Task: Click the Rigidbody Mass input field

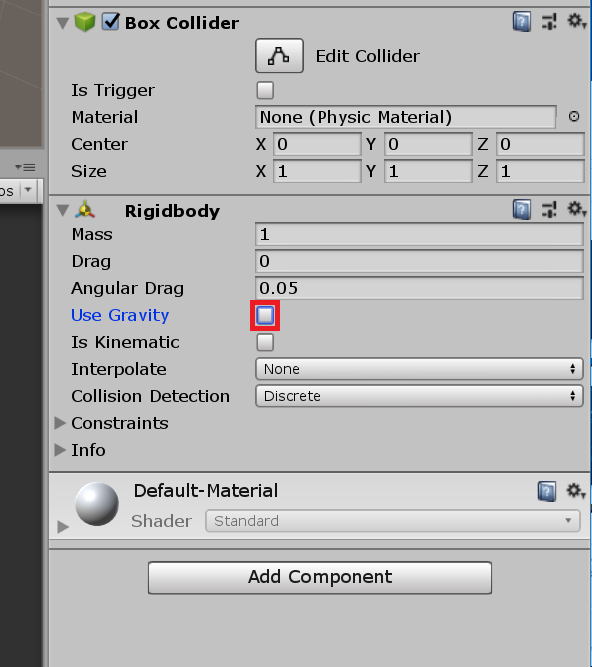Action: [419, 234]
